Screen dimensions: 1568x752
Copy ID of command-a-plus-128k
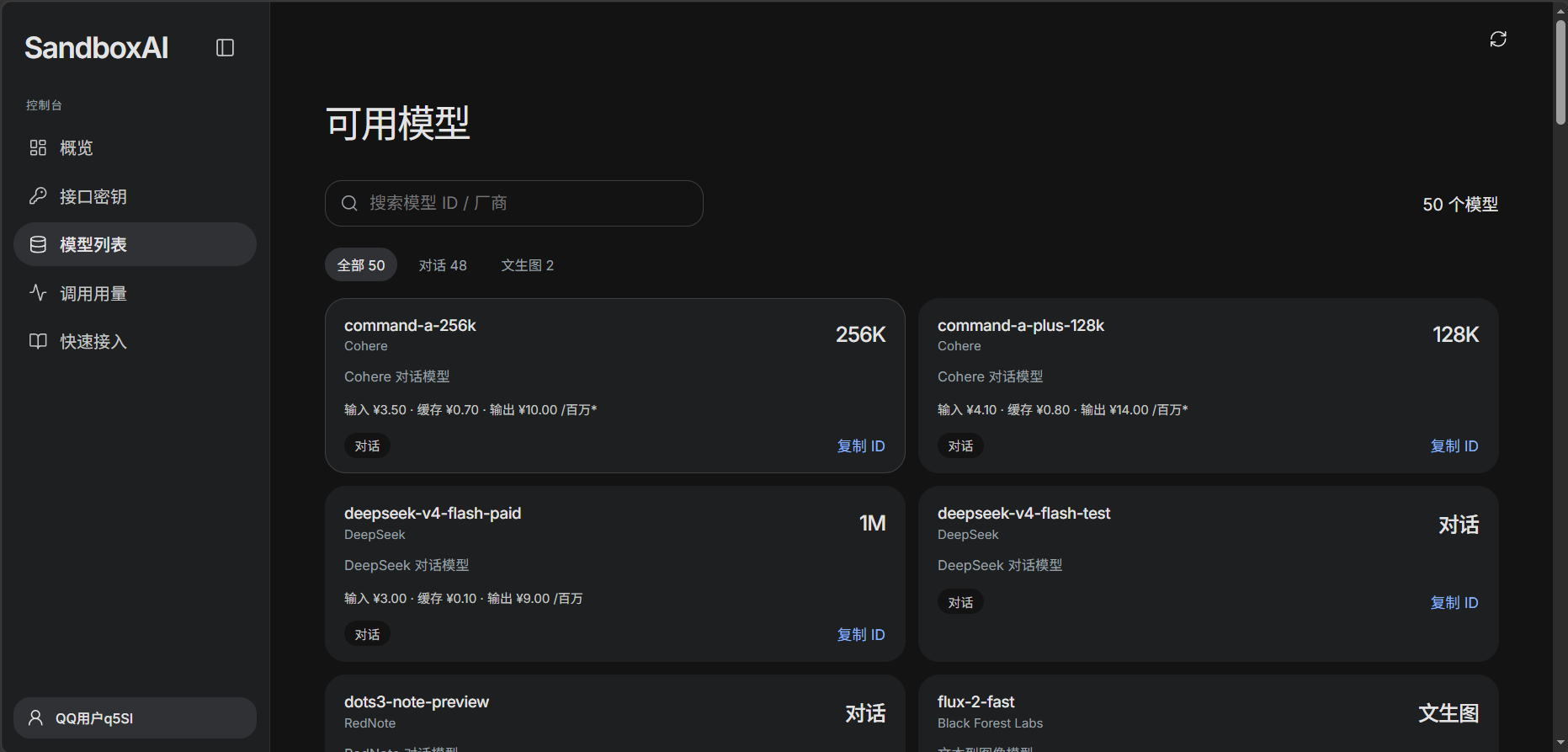[x=1454, y=446]
